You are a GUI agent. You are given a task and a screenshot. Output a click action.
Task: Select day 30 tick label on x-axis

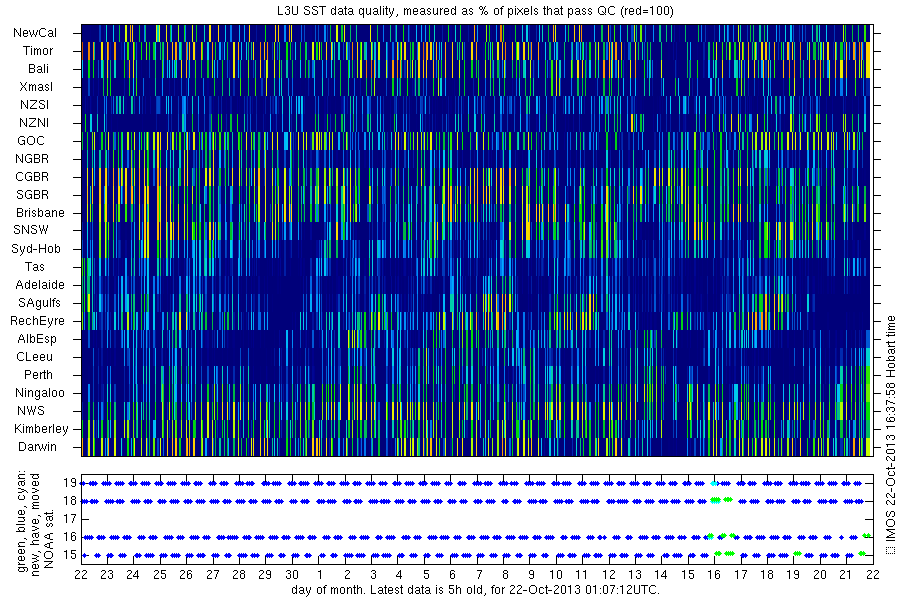(x=292, y=575)
